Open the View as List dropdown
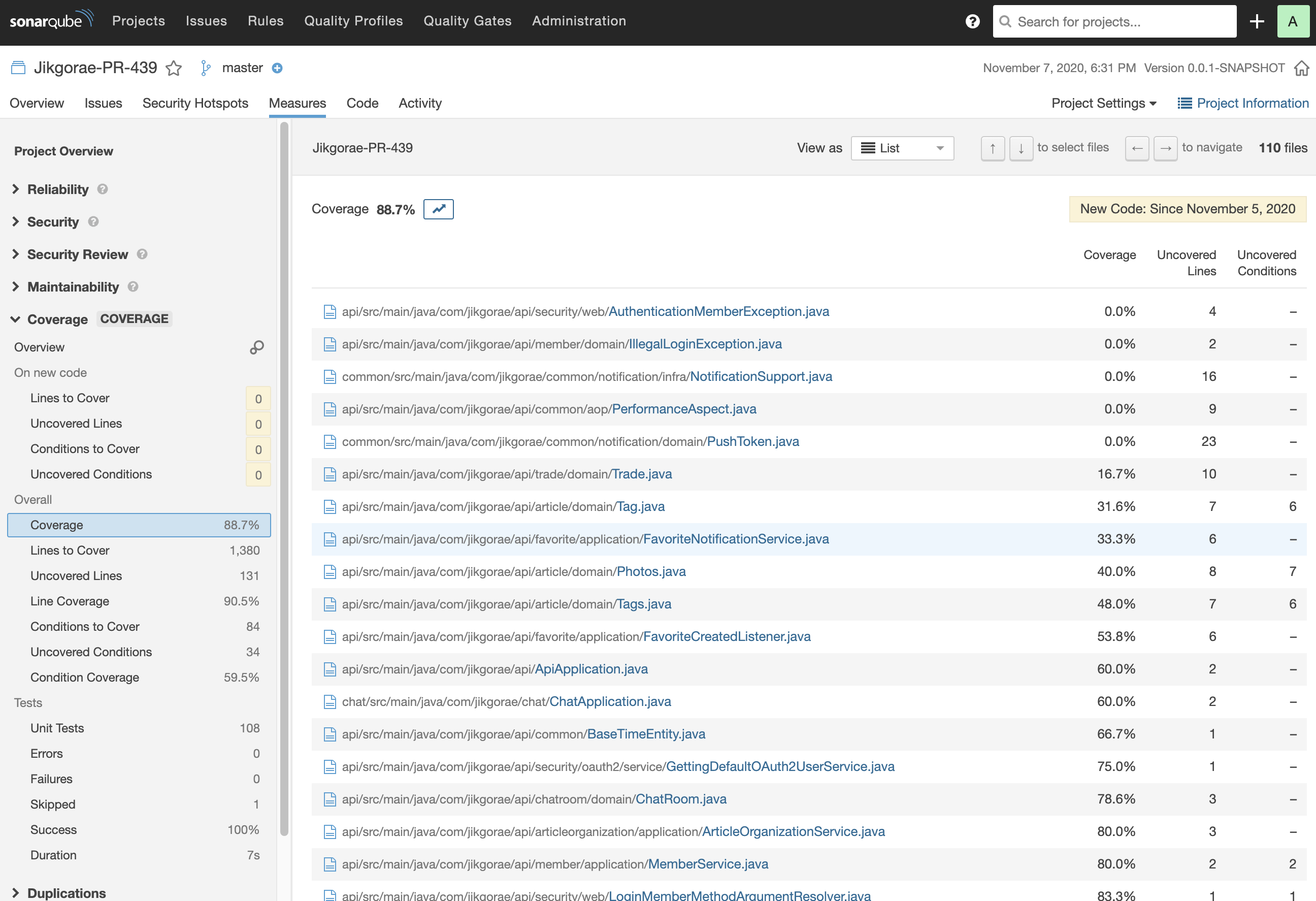The width and height of the screenshot is (1316, 901). [x=902, y=148]
